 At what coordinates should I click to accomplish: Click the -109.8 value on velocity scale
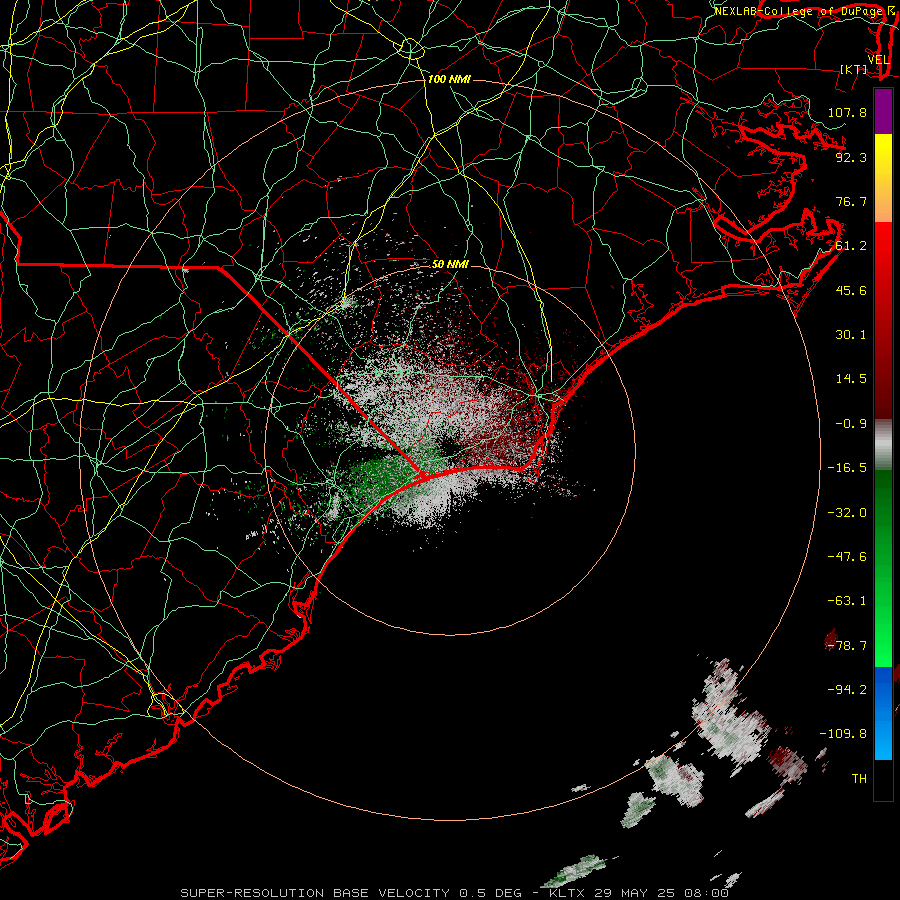843,734
